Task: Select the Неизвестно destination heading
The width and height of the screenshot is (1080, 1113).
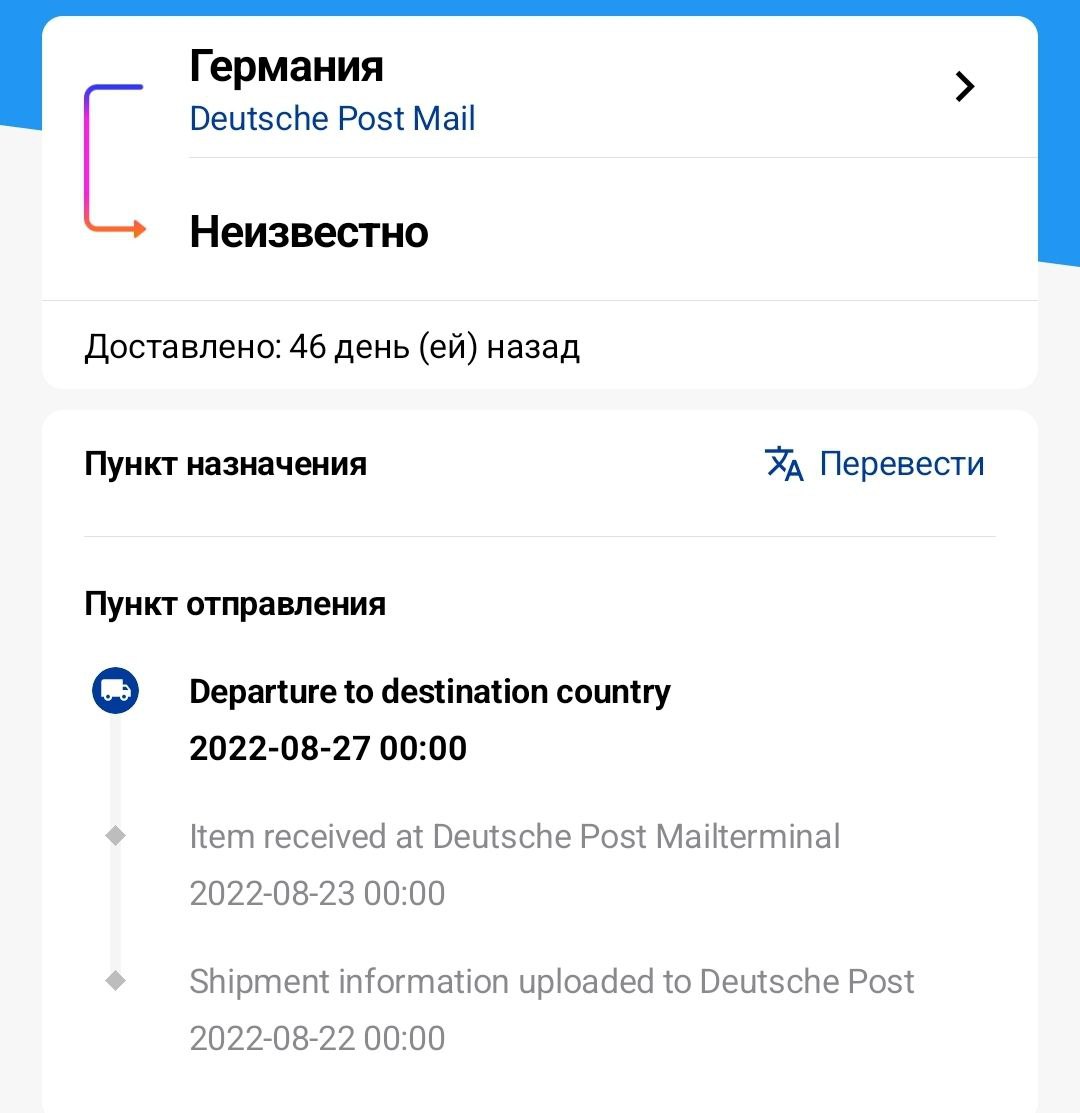Action: click(309, 232)
